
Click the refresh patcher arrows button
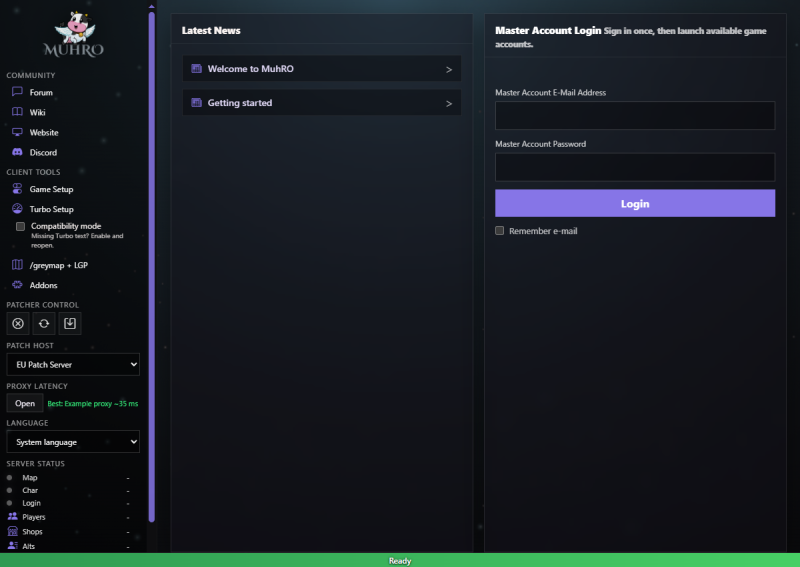pyautogui.click(x=44, y=324)
